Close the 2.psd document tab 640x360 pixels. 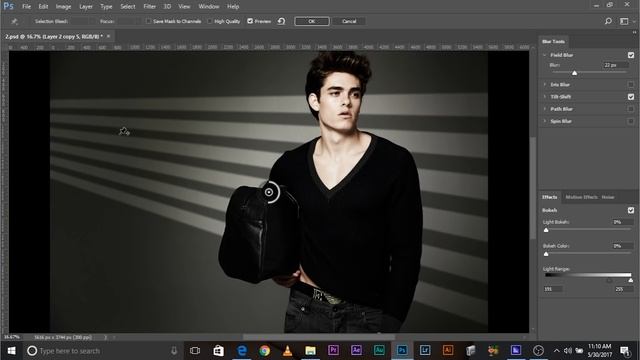click(x=108, y=36)
